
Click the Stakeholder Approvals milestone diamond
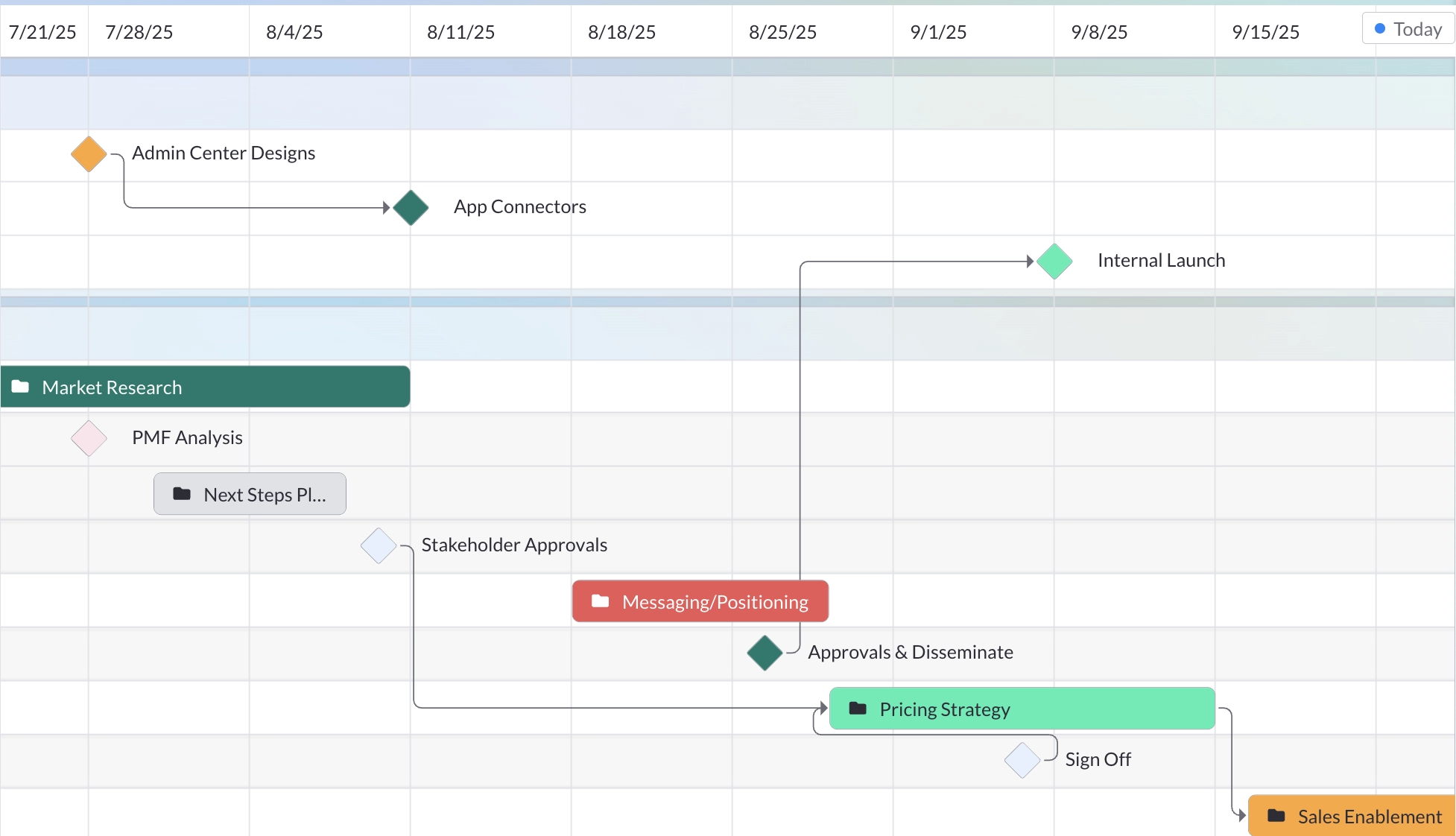(379, 546)
